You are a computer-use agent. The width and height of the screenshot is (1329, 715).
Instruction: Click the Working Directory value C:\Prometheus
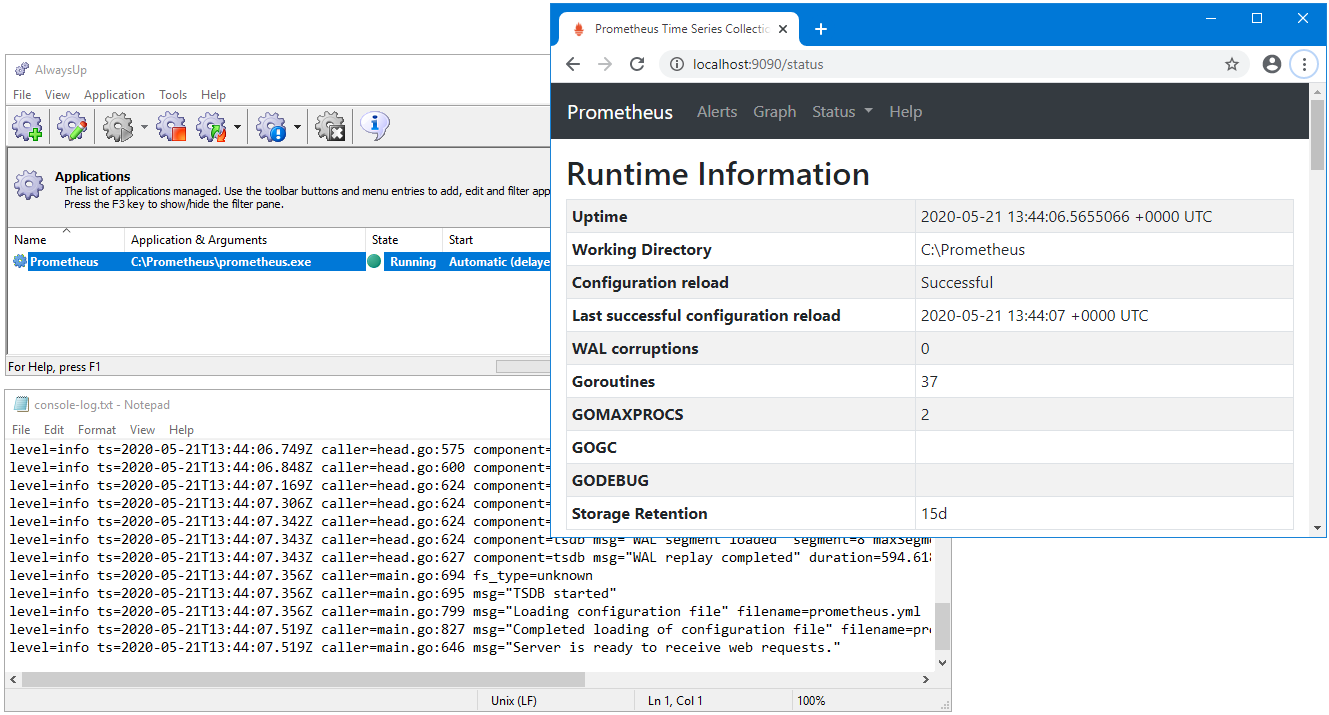click(x=973, y=250)
